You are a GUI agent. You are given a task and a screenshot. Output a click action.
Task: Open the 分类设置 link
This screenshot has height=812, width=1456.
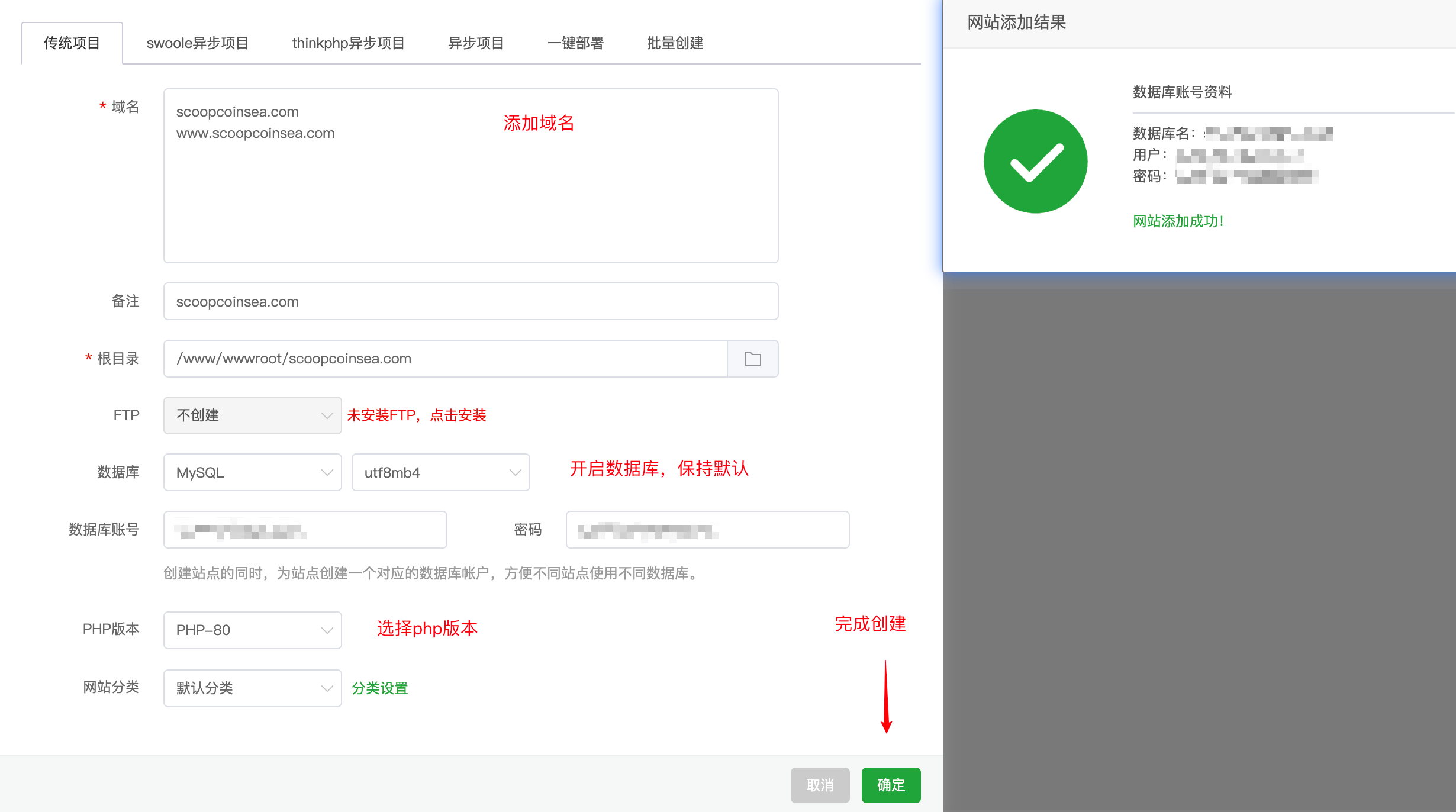[380, 688]
